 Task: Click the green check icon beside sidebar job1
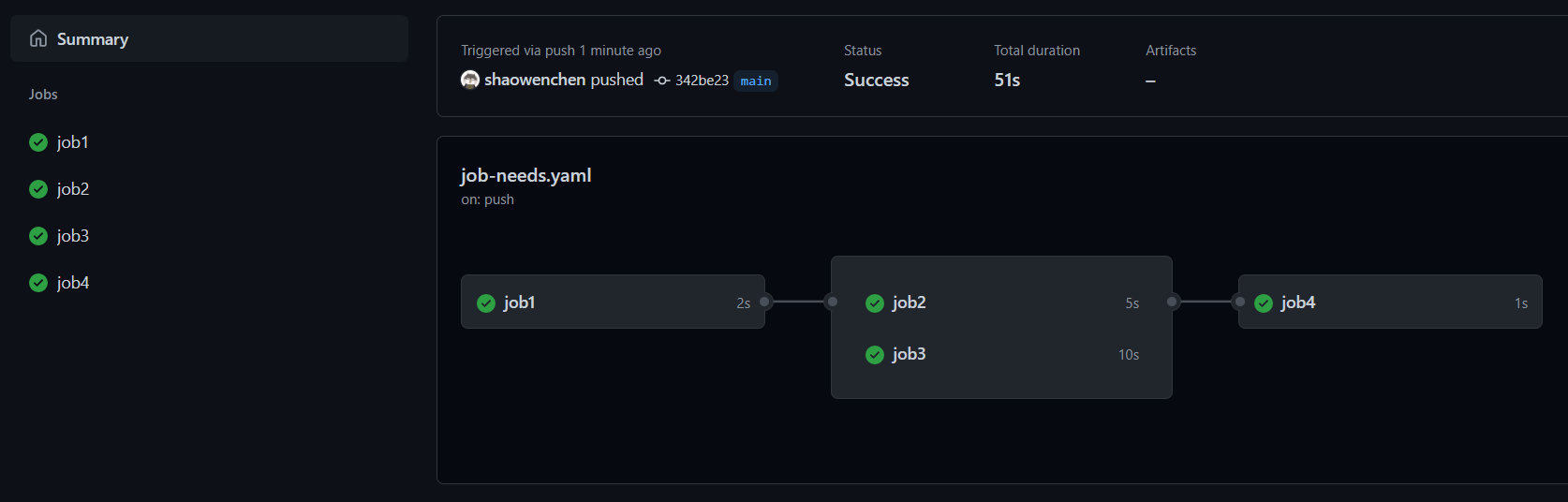(38, 142)
